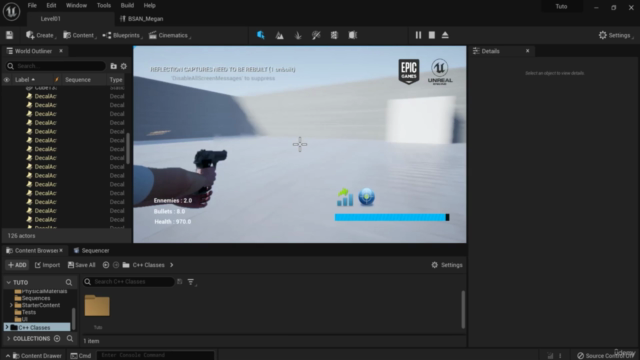
Task: Switch to Landscape mode icon
Action: (x=279, y=36)
